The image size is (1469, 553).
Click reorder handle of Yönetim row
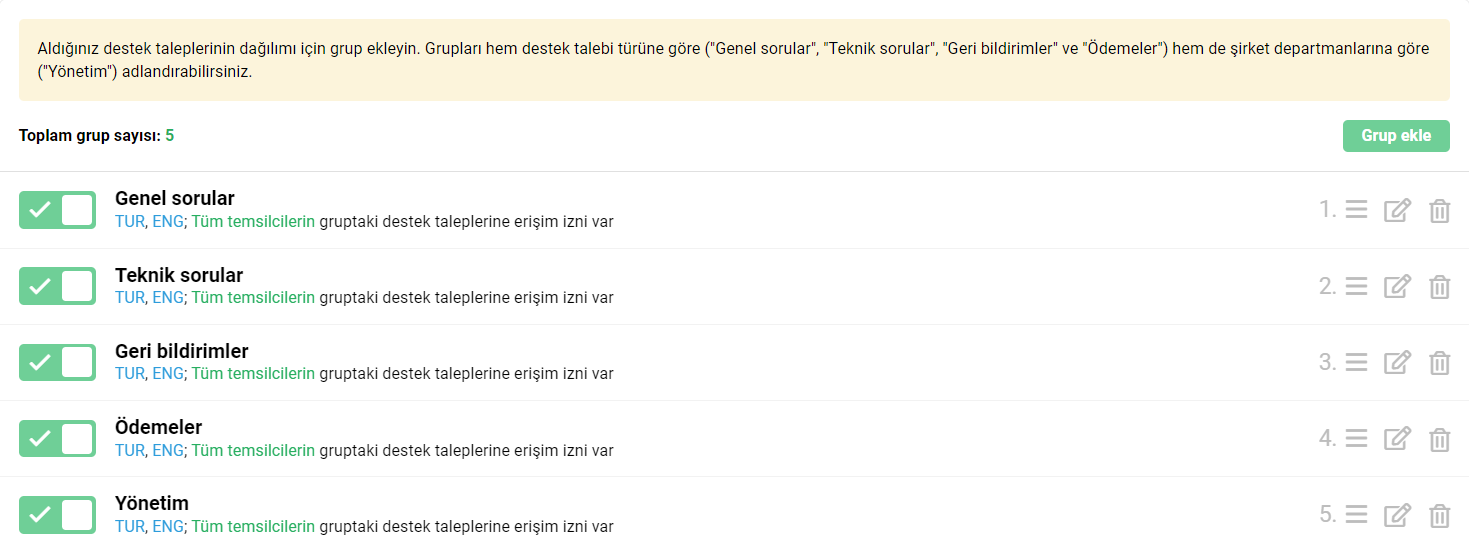tap(1356, 514)
